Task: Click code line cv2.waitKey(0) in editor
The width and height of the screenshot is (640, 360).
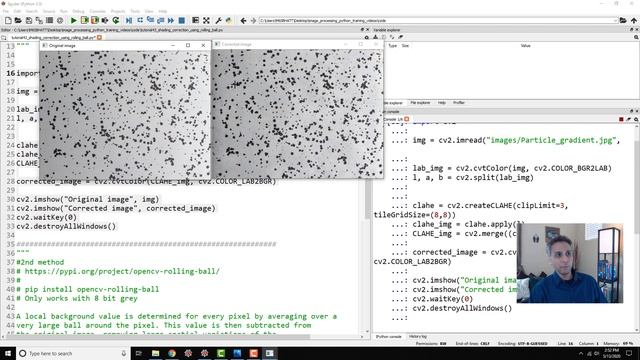Action: click(x=47, y=217)
